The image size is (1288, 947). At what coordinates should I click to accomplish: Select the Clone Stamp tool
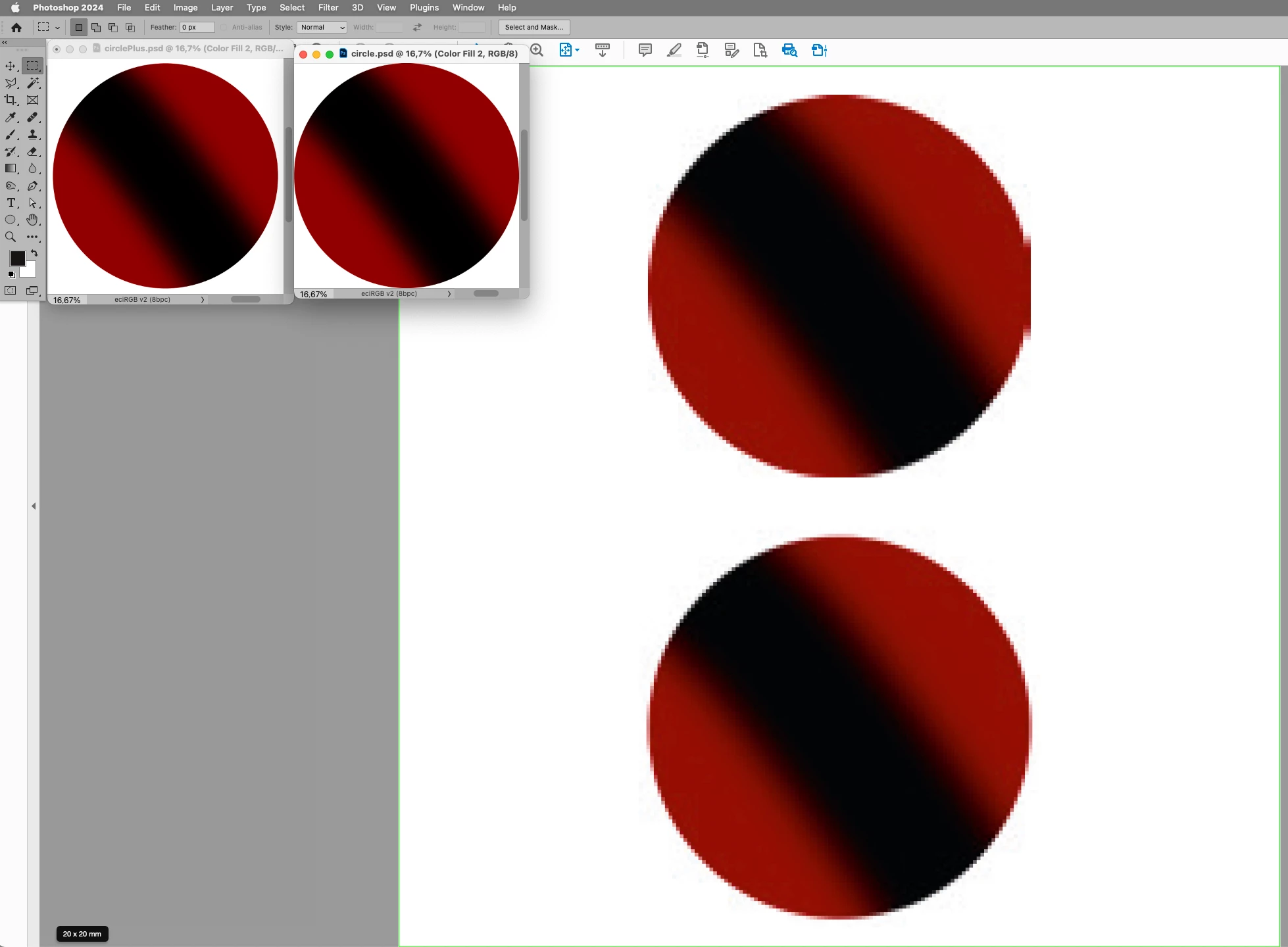click(x=33, y=134)
